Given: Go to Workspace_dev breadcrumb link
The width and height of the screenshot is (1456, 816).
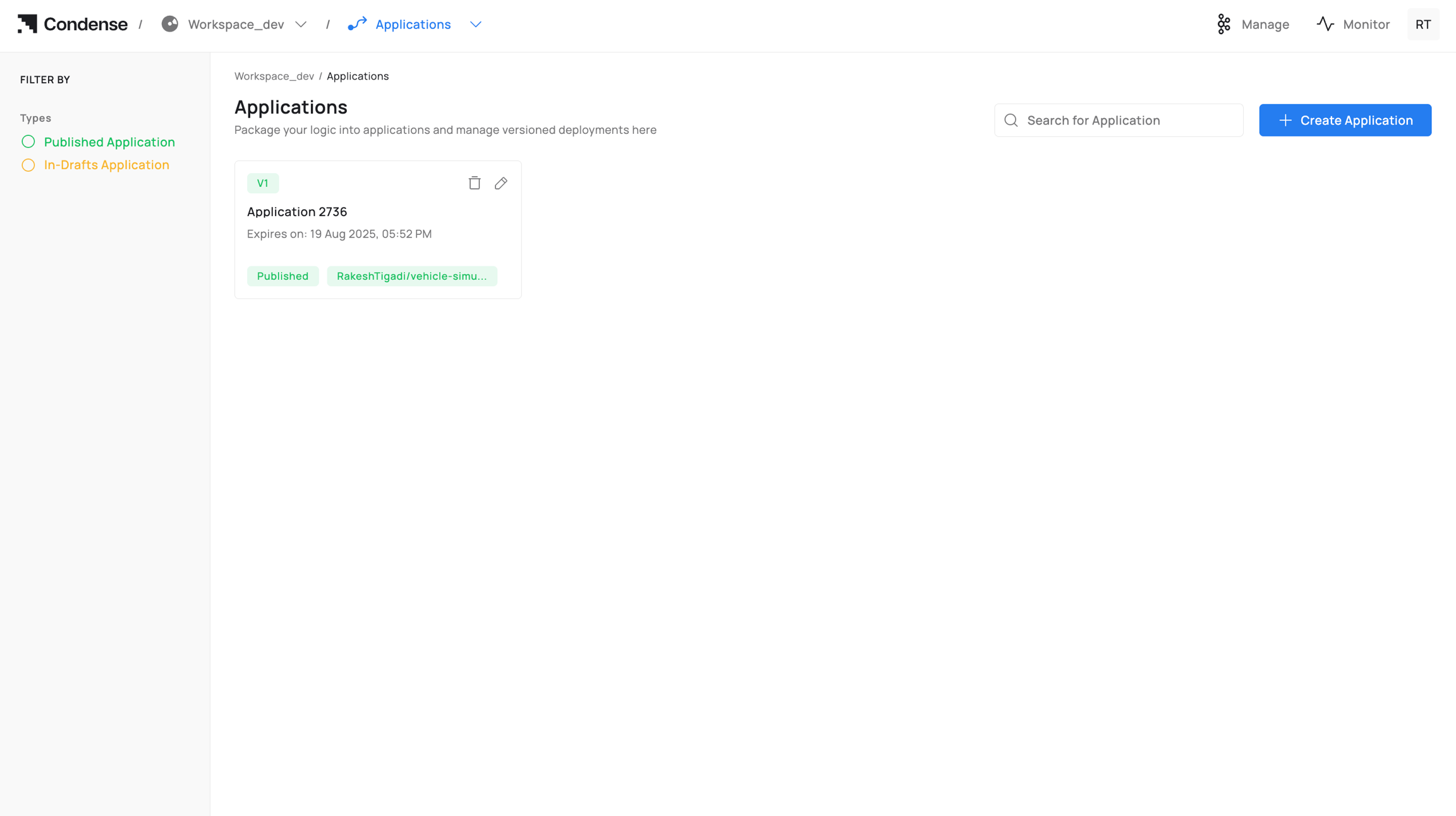Looking at the screenshot, I should [274, 76].
